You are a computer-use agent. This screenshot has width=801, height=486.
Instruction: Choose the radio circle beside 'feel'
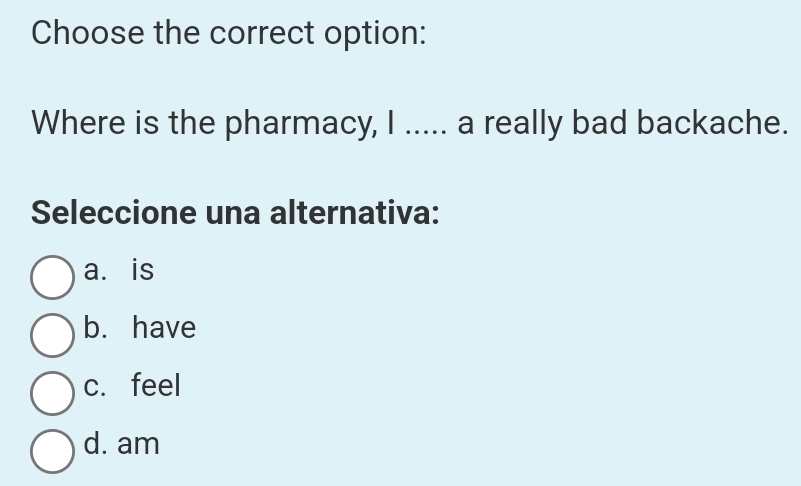(53, 392)
